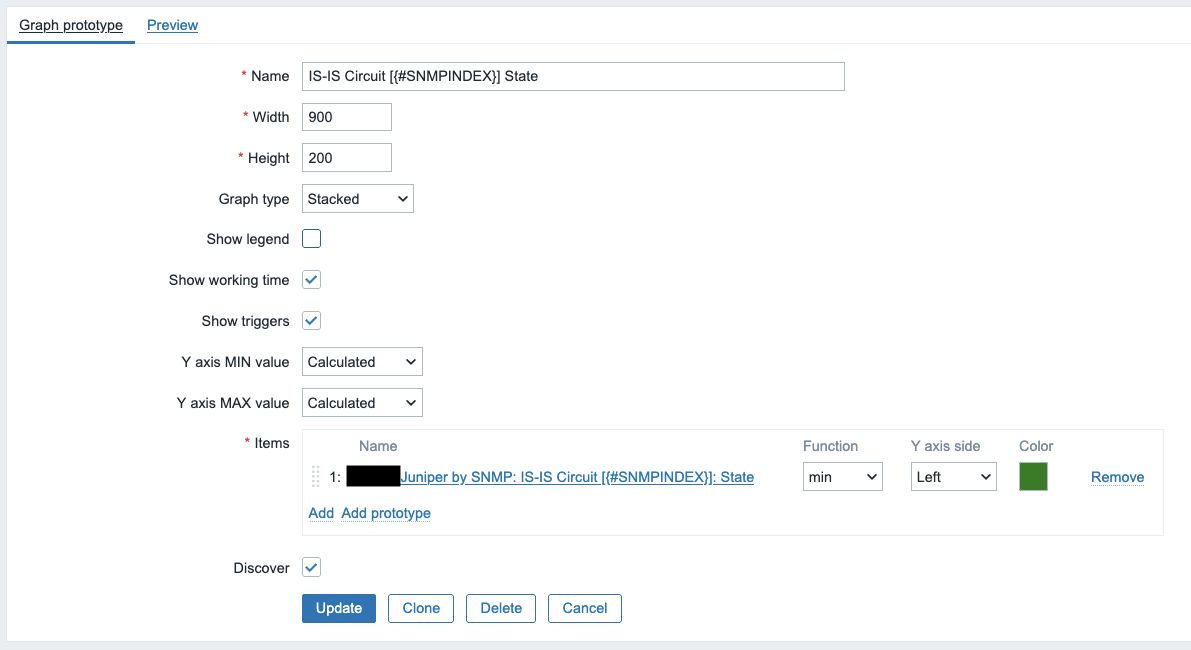
Task: Focus the Height field showing 200
Action: (x=347, y=158)
